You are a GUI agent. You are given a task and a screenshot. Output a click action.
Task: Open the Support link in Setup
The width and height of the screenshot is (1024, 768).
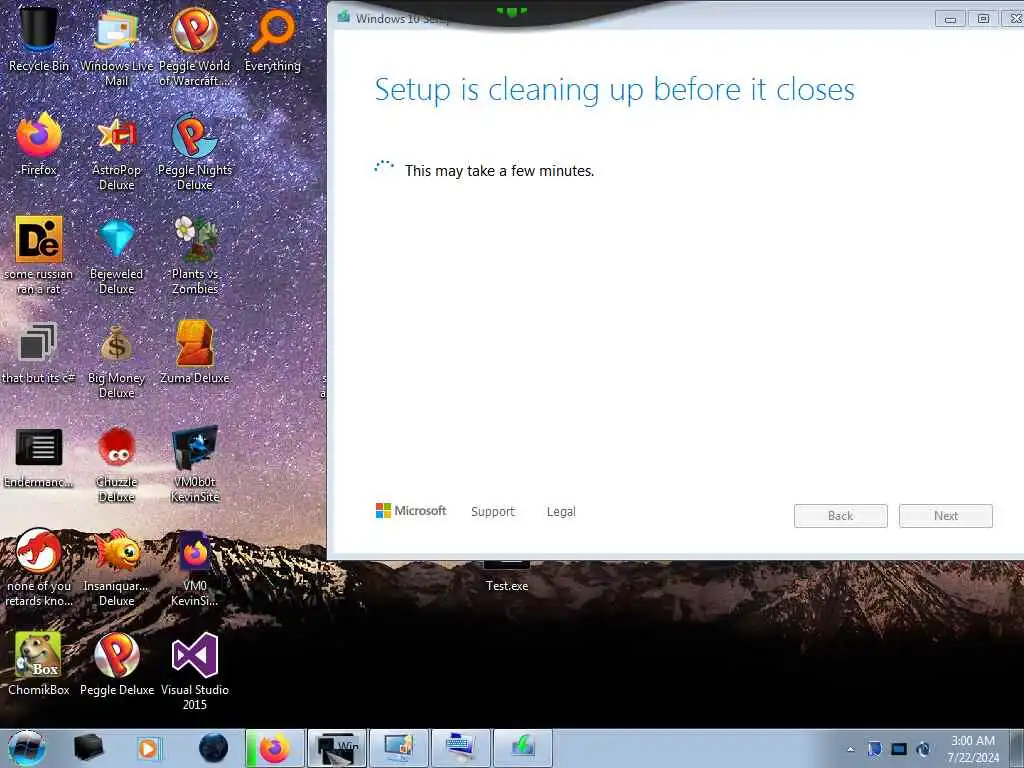coord(493,511)
